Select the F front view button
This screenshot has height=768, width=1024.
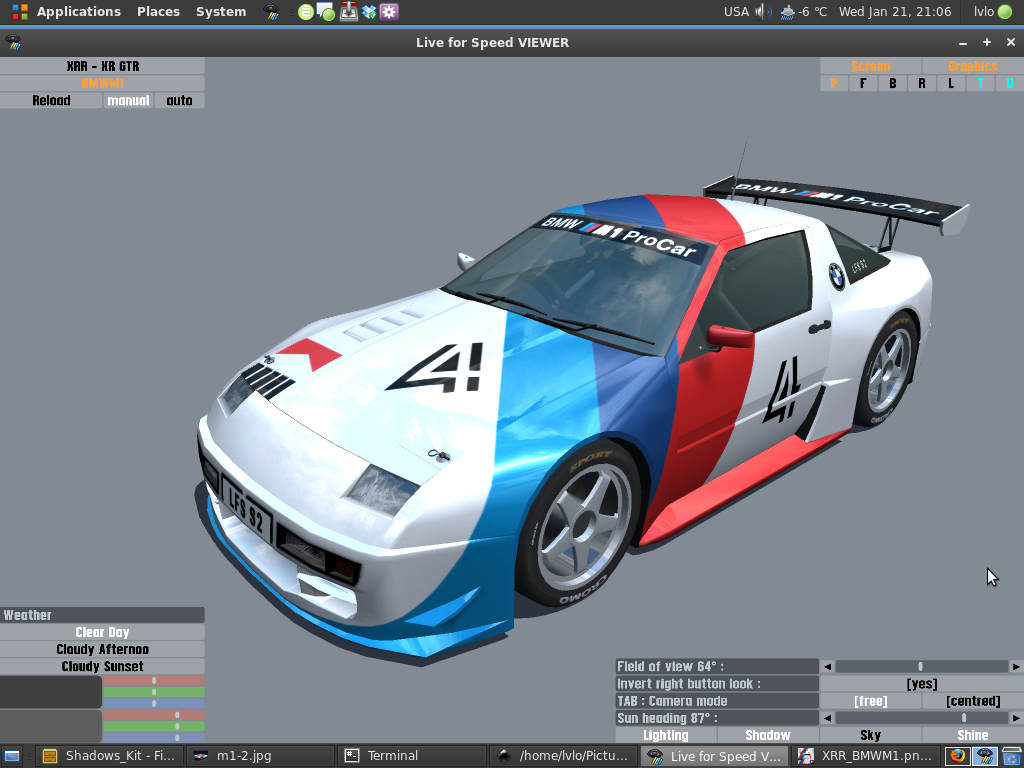point(863,83)
